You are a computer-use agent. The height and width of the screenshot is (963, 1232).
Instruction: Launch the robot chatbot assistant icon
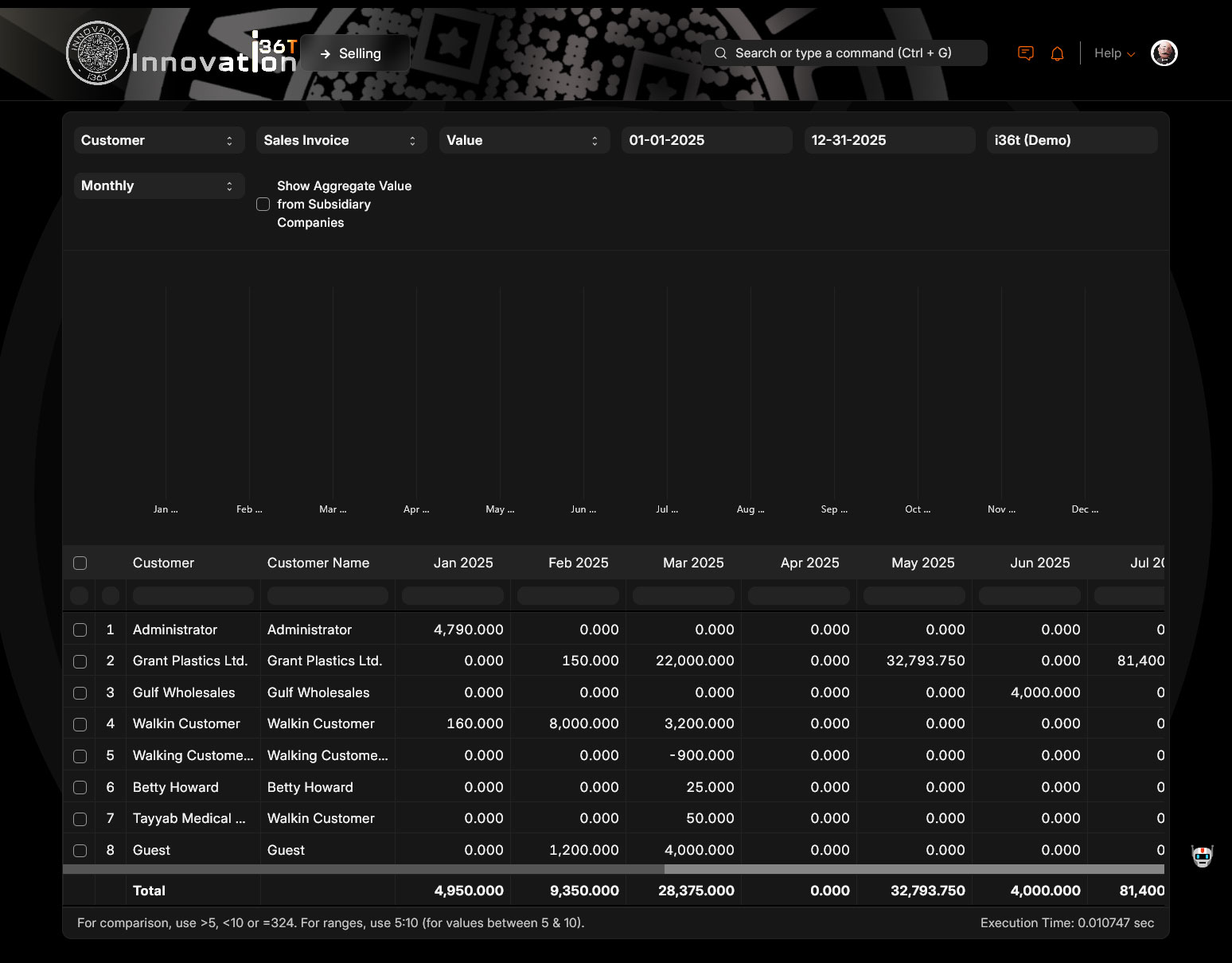click(x=1202, y=856)
